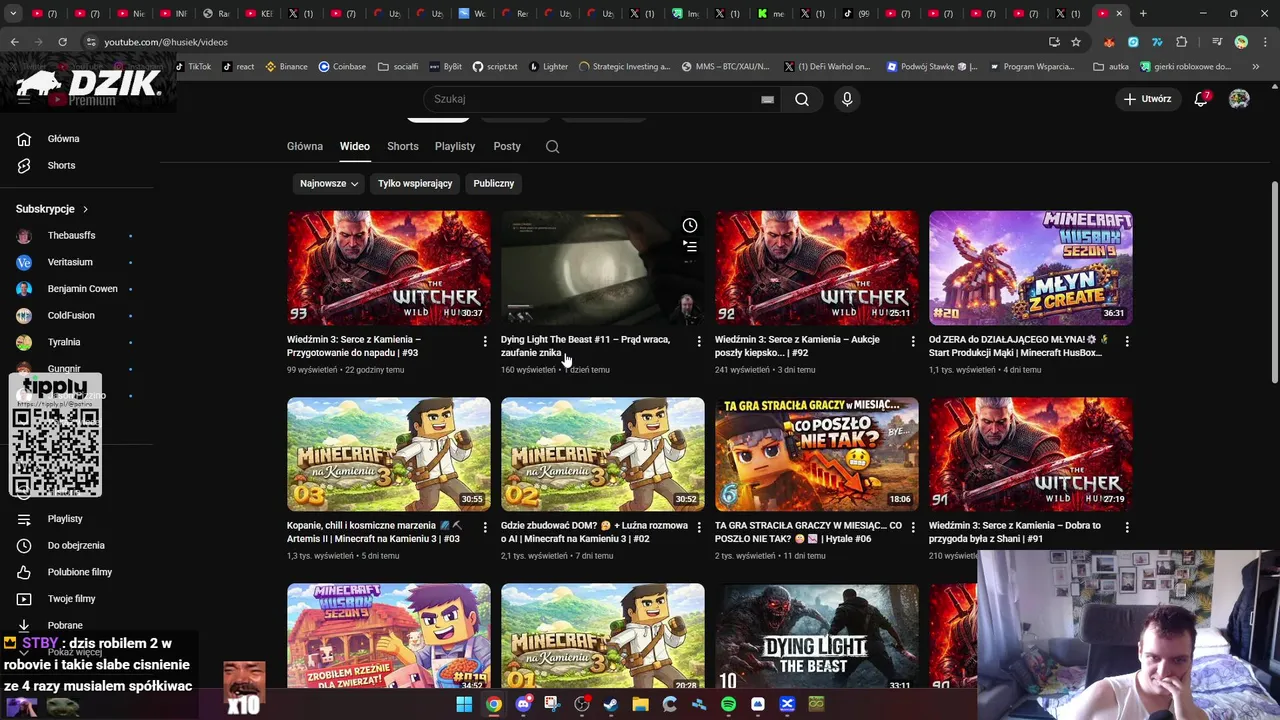Play the CO POSZŁO NIE TAK Hytale thumbnail
1280x720 pixels.
817,454
